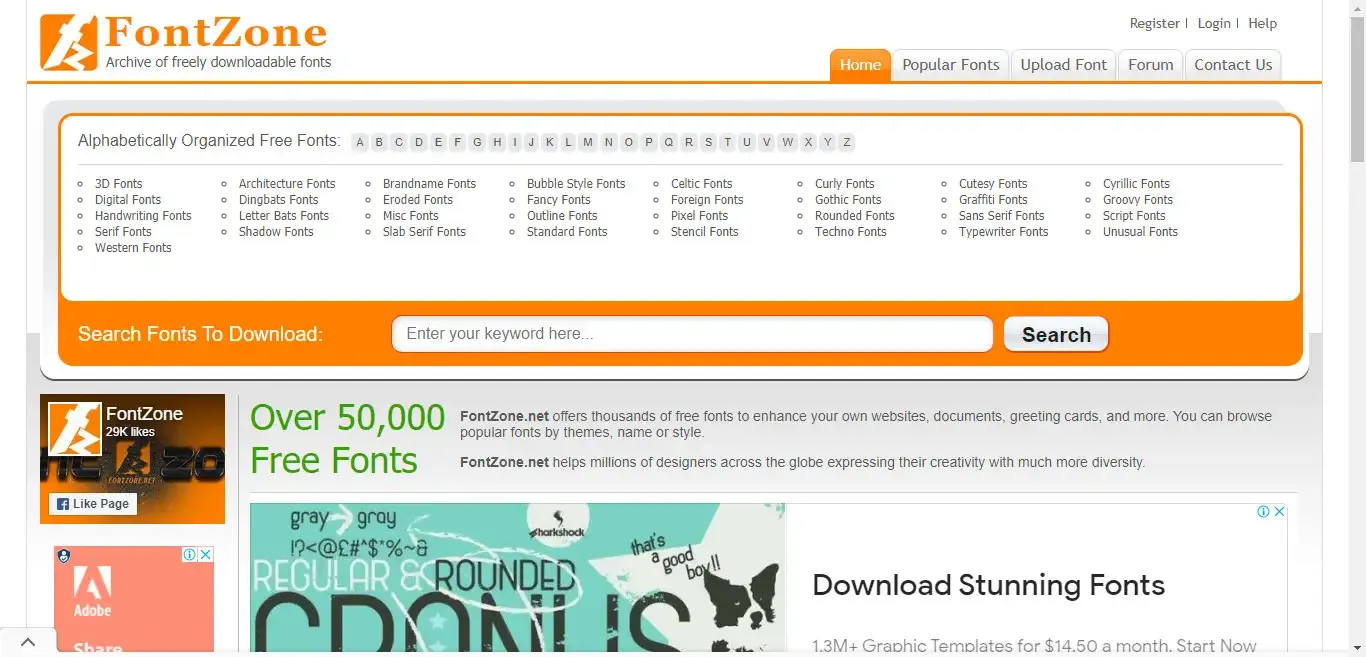Open the Groovy Fonts category
Screen dimensions: 1366x657
click(1138, 200)
